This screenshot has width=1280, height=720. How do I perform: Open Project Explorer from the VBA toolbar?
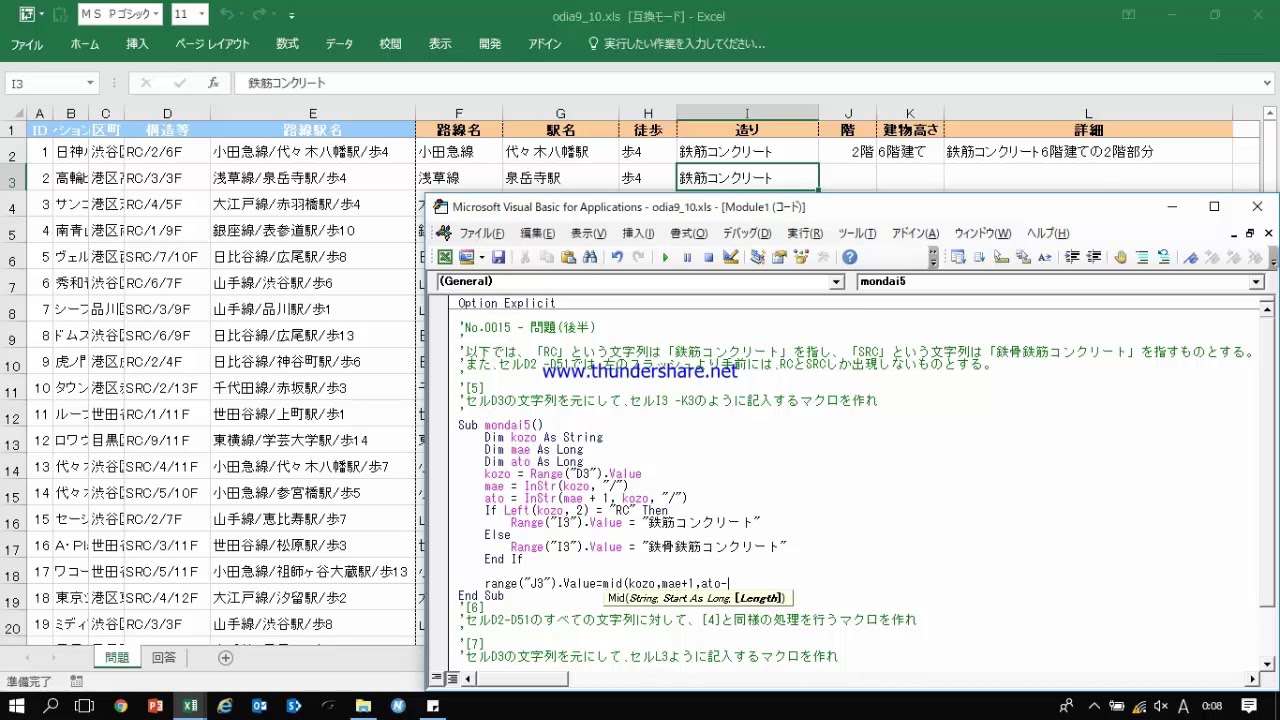point(758,257)
